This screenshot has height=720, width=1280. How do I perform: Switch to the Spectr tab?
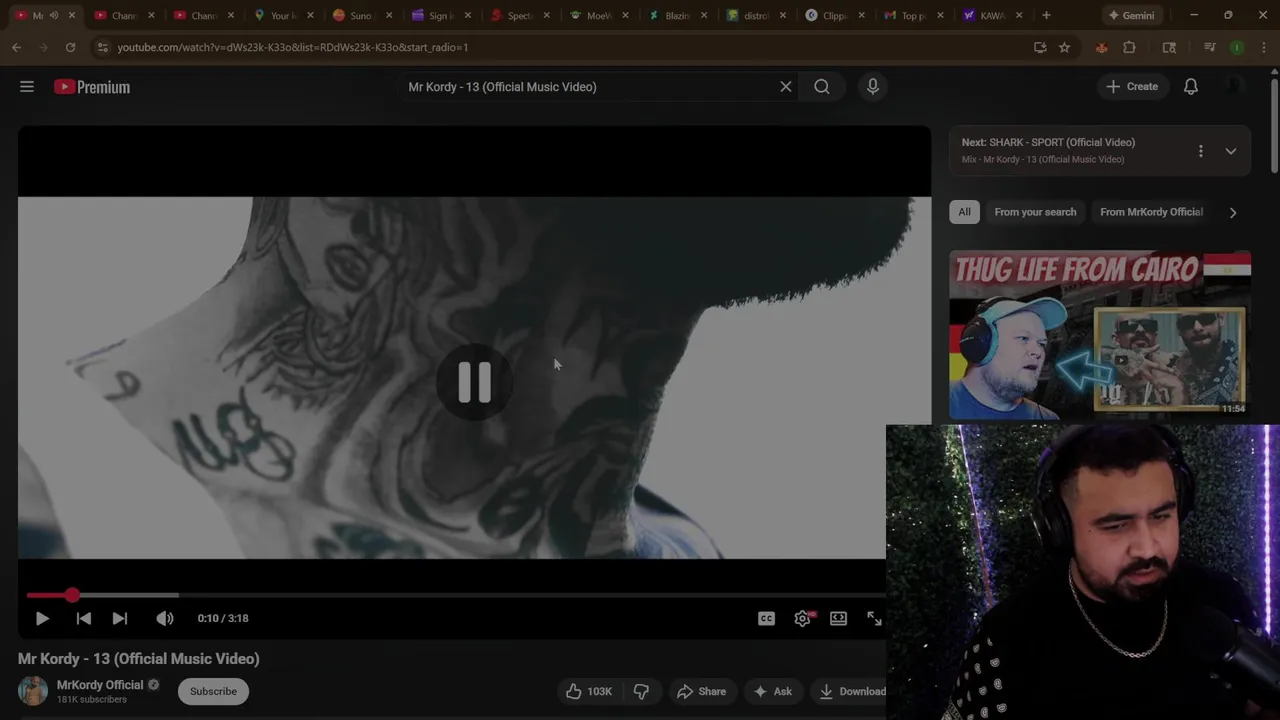coord(518,15)
